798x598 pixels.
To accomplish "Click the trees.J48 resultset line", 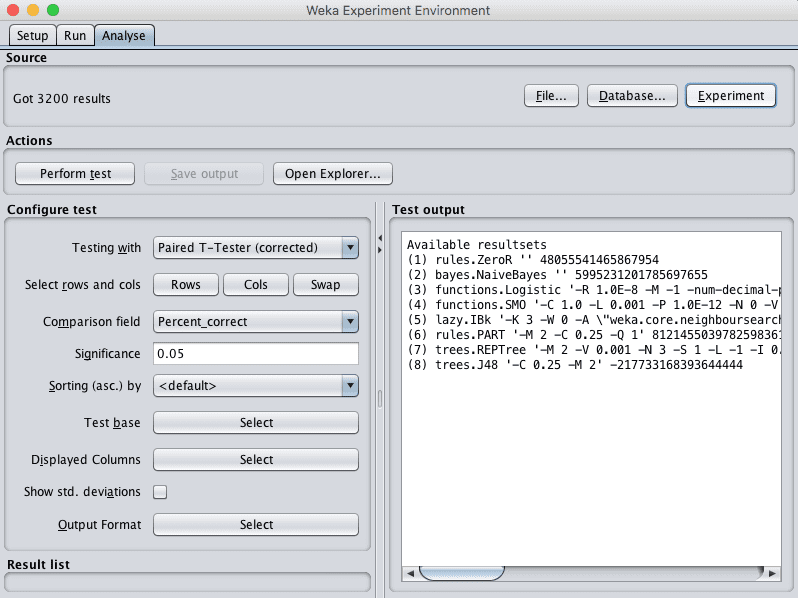I will pos(575,365).
